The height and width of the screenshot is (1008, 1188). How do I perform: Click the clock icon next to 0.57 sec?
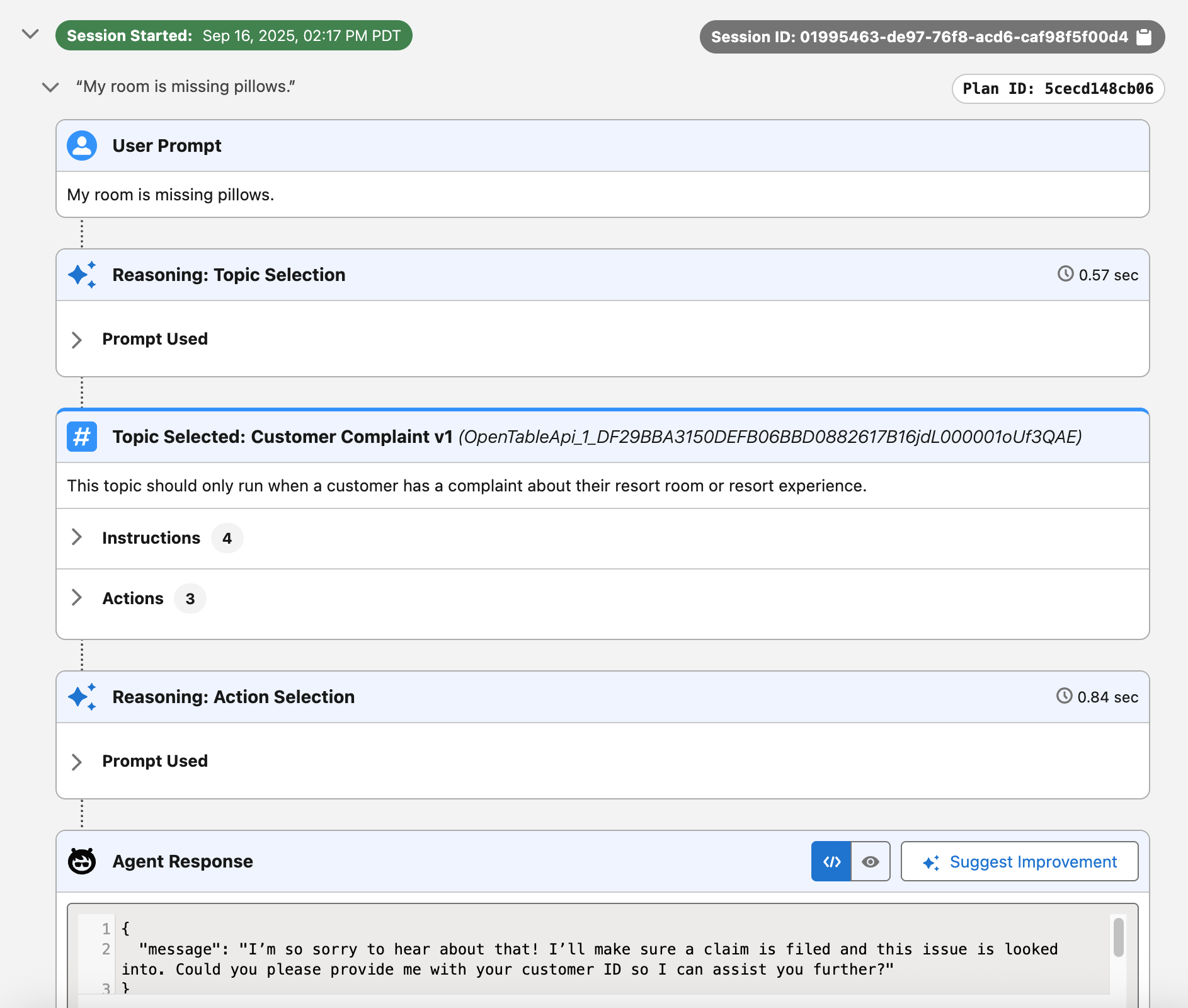[x=1065, y=274]
